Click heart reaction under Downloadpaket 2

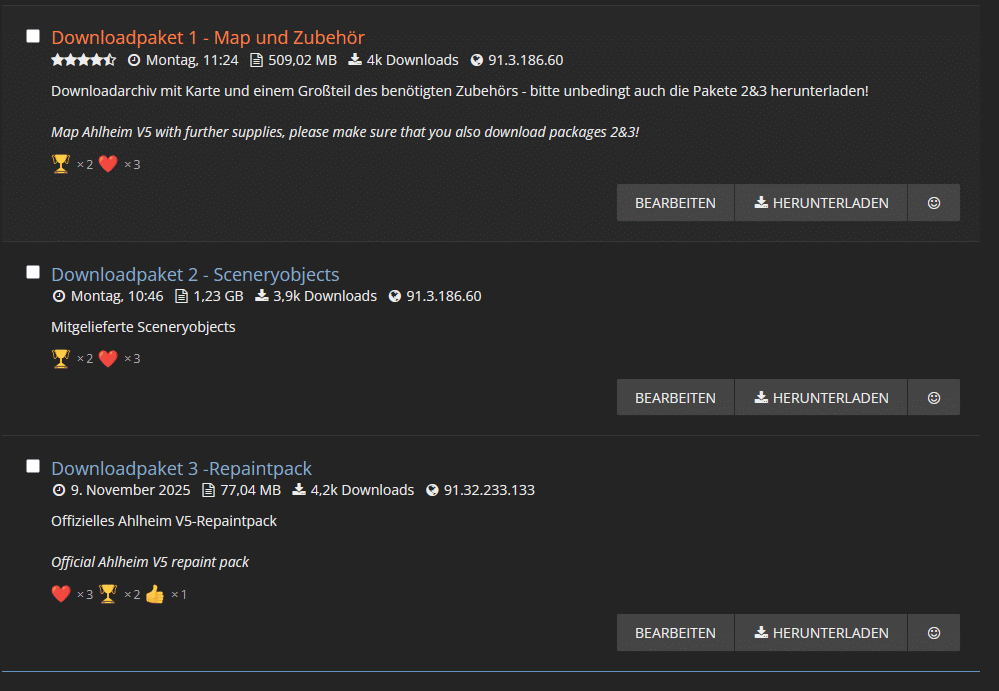[108, 359]
